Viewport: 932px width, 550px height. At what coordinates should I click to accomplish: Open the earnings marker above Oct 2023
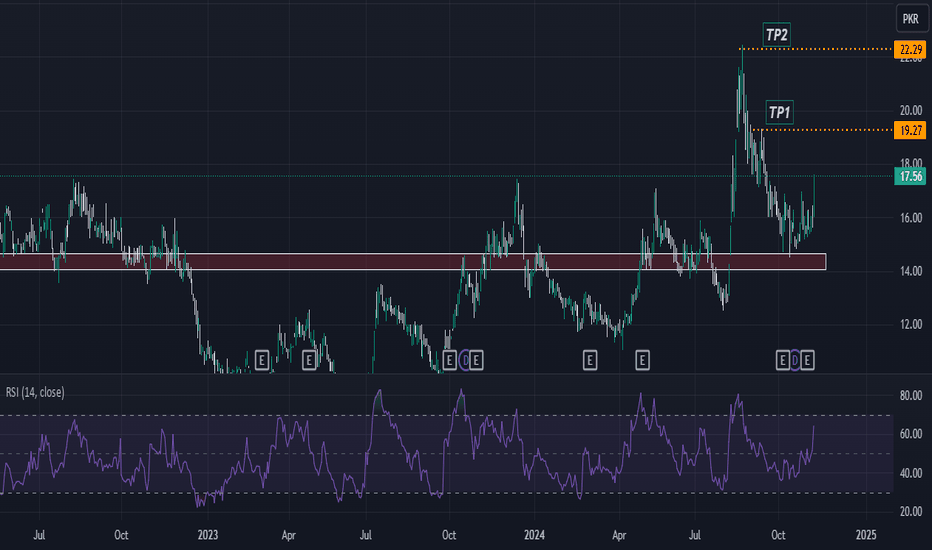(450, 360)
